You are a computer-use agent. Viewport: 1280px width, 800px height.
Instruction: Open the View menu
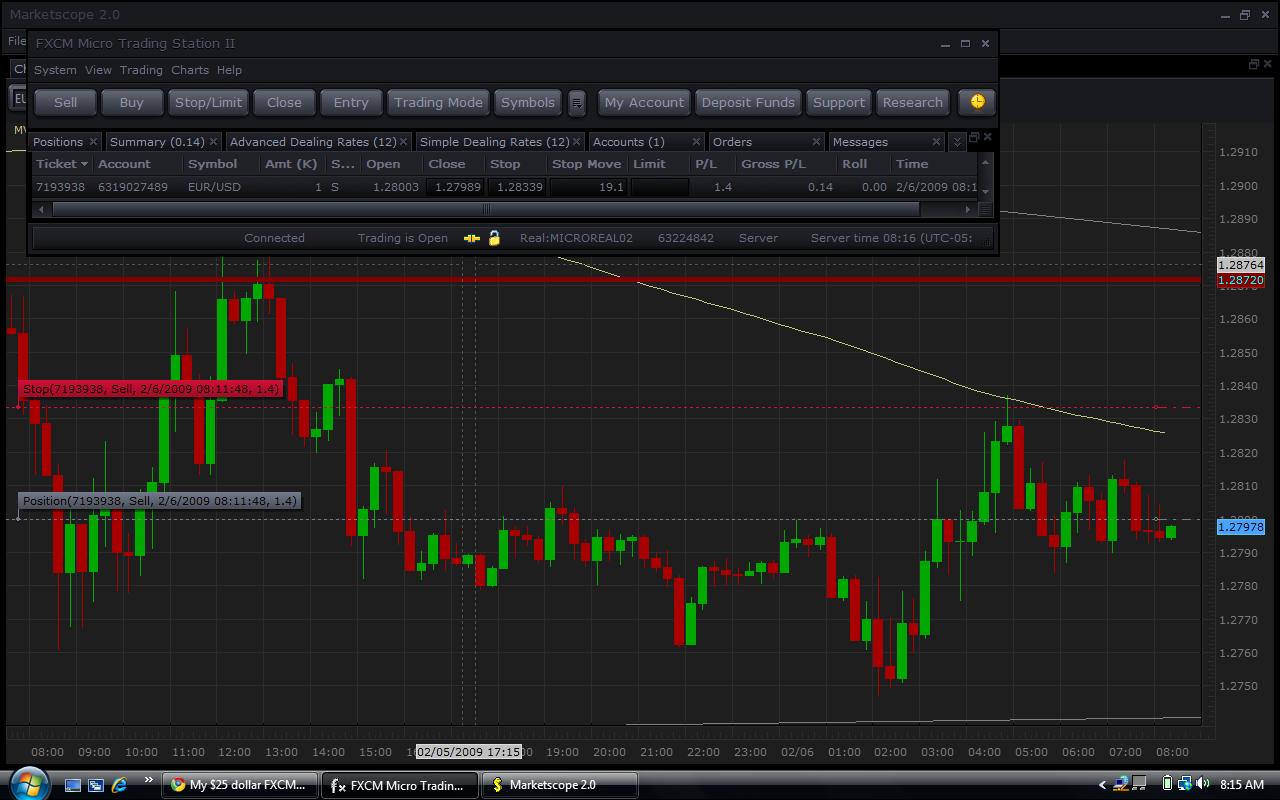coord(98,70)
